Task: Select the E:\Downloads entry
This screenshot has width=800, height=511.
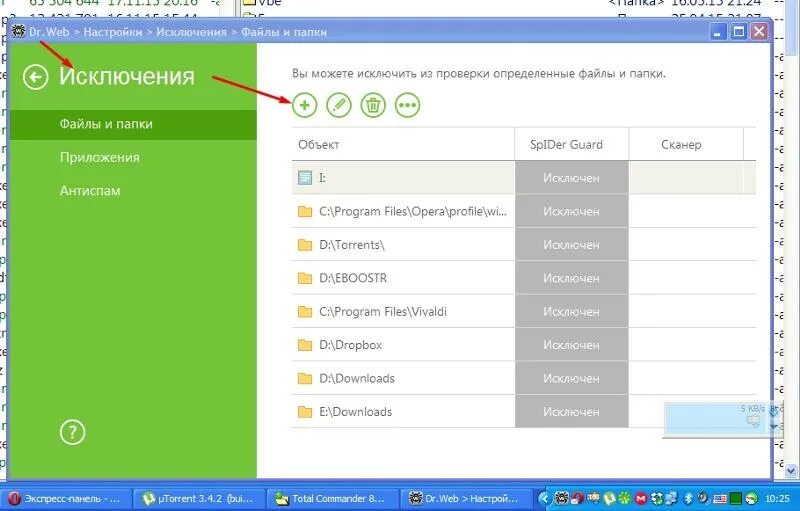Action: [x=403, y=412]
